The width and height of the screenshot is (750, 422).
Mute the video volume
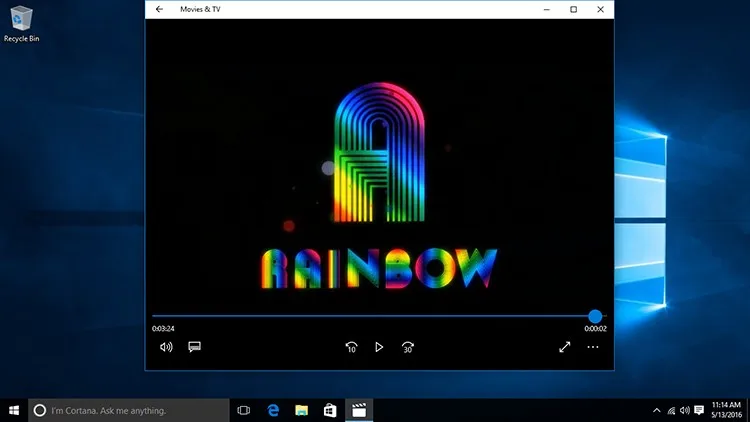tap(166, 347)
